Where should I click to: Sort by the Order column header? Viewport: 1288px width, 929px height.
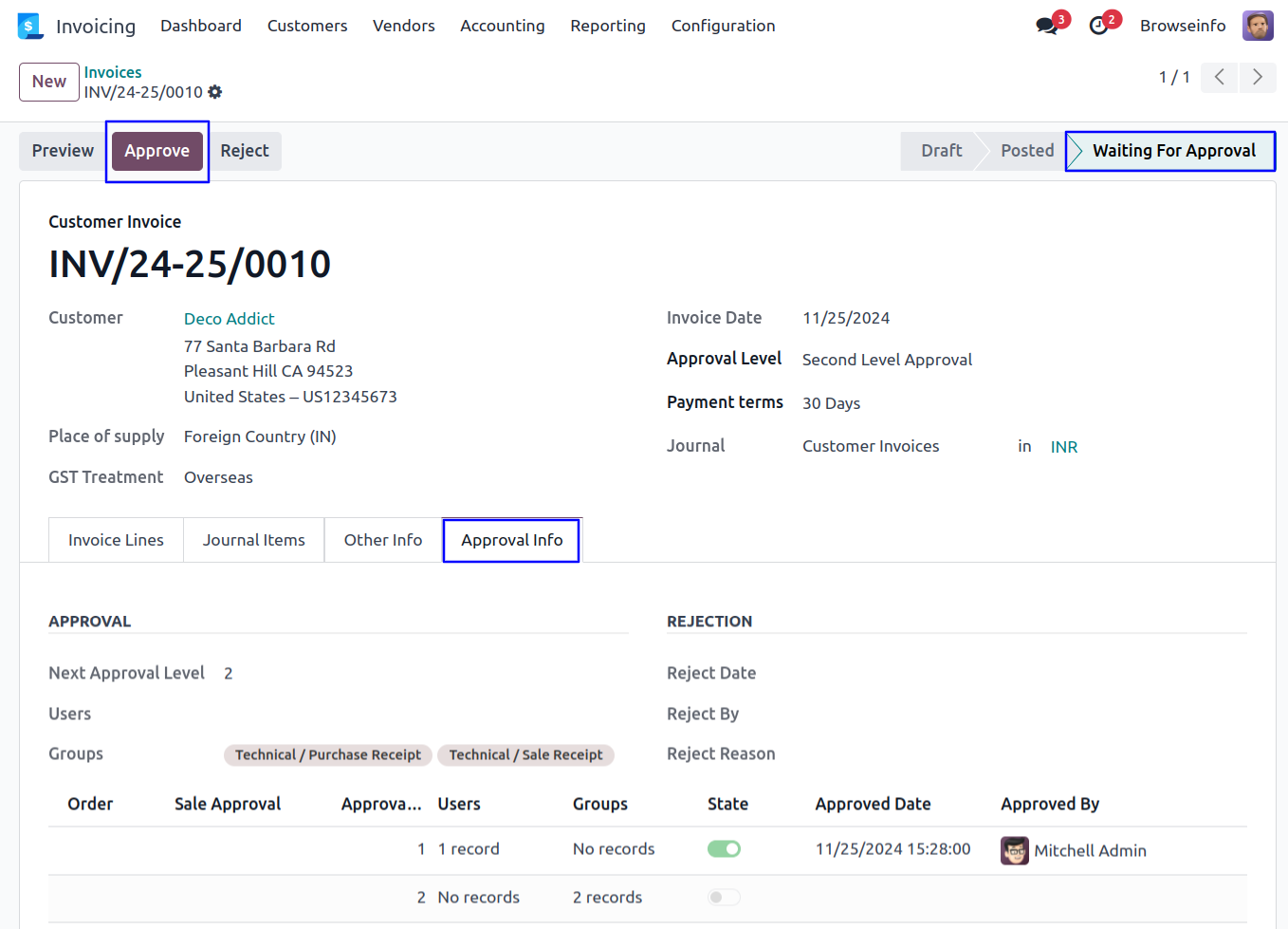click(90, 804)
